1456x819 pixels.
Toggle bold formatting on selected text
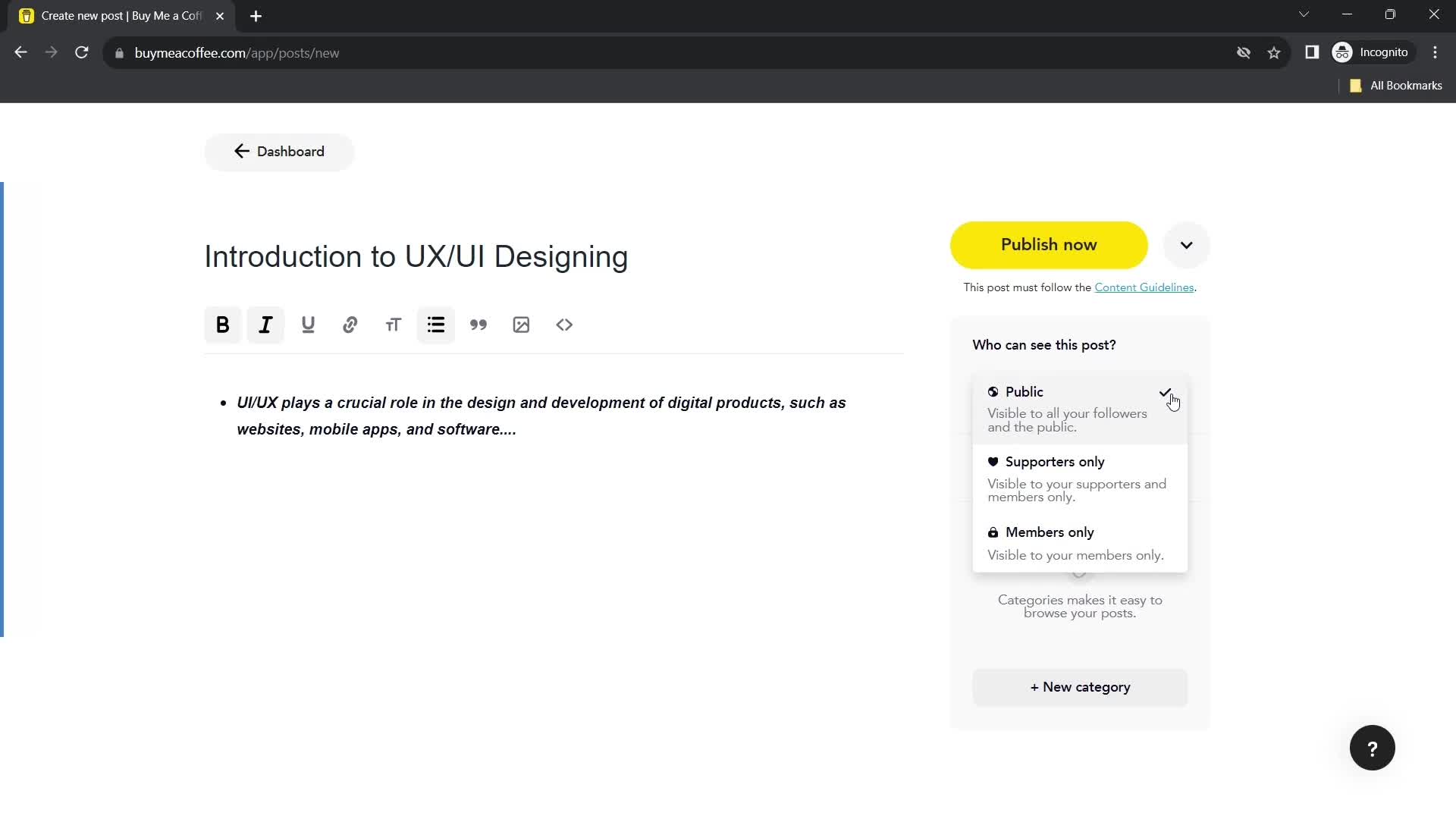coord(222,324)
